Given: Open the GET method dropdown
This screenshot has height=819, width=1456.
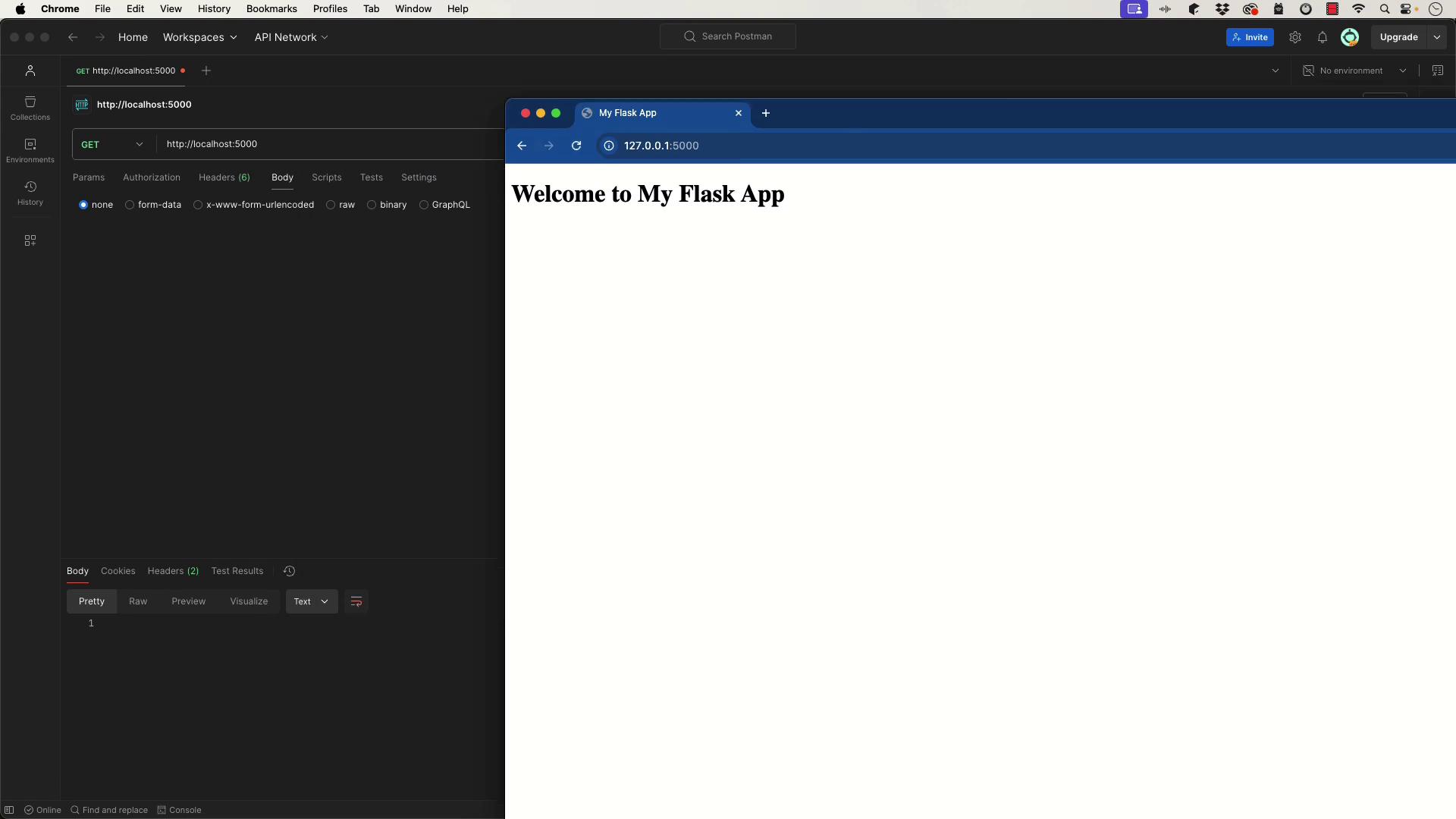Looking at the screenshot, I should (x=112, y=144).
